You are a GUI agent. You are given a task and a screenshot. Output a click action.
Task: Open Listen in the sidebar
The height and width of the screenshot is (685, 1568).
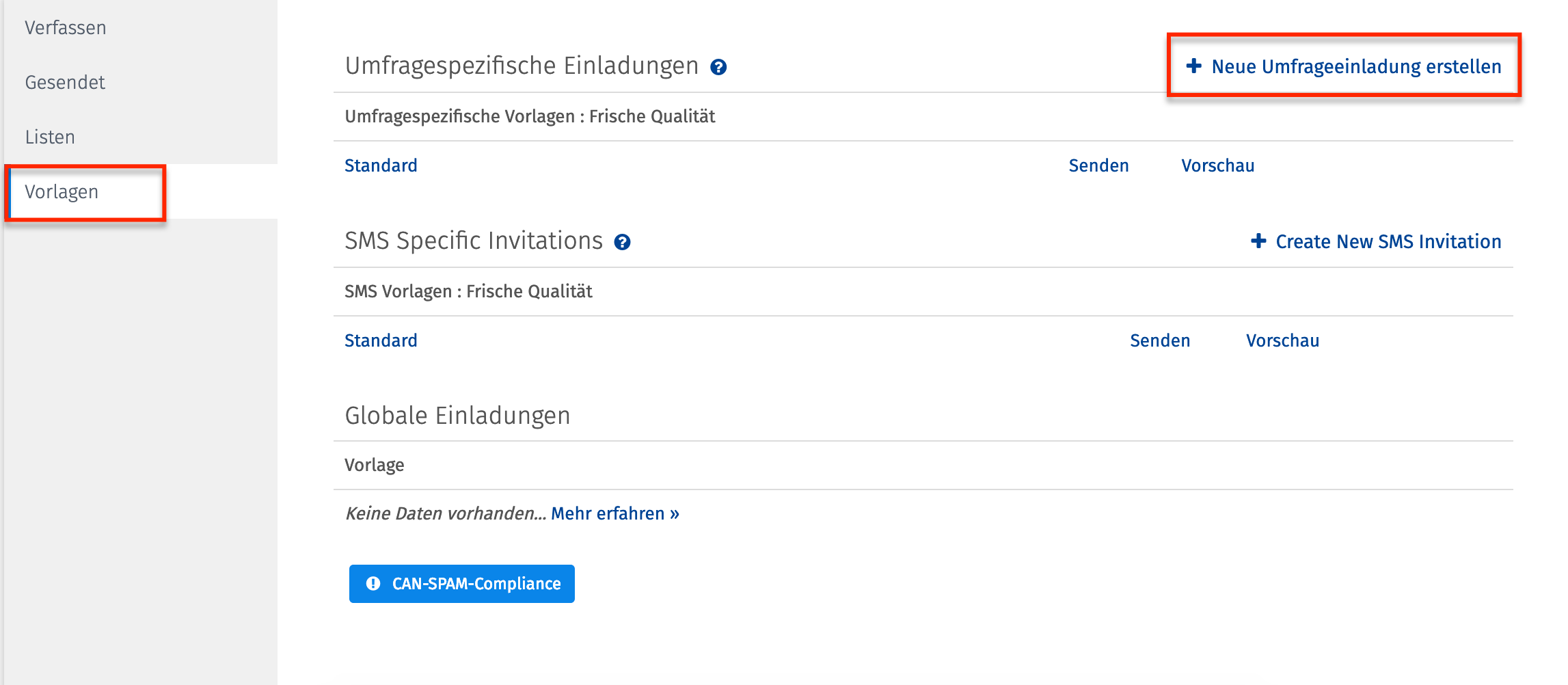[x=50, y=137]
